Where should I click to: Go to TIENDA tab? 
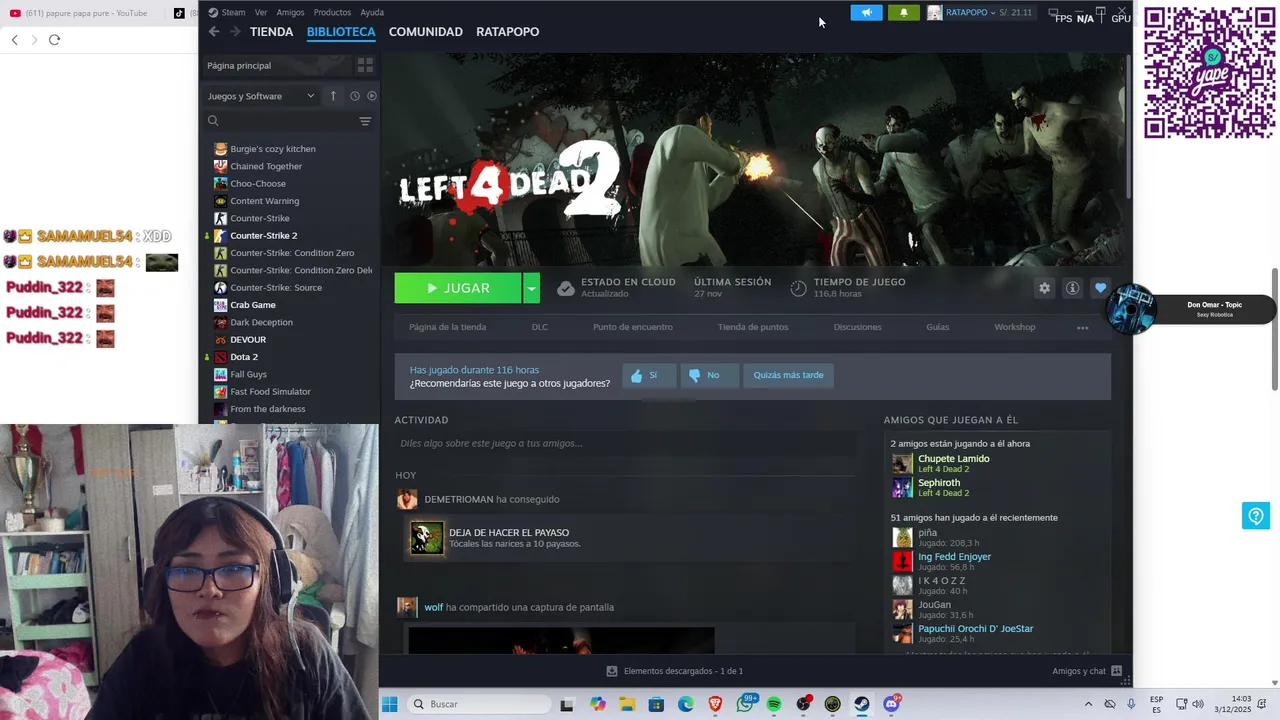[271, 32]
